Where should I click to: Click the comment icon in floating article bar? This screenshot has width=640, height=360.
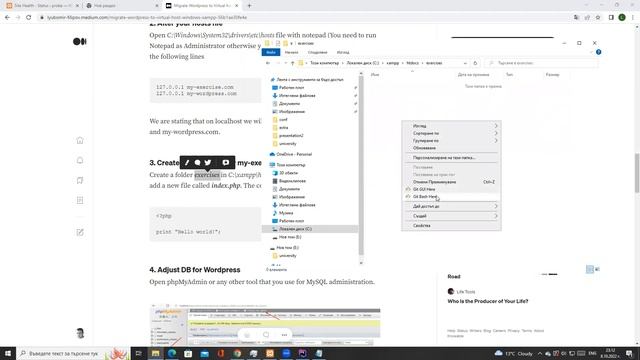[266, 335]
